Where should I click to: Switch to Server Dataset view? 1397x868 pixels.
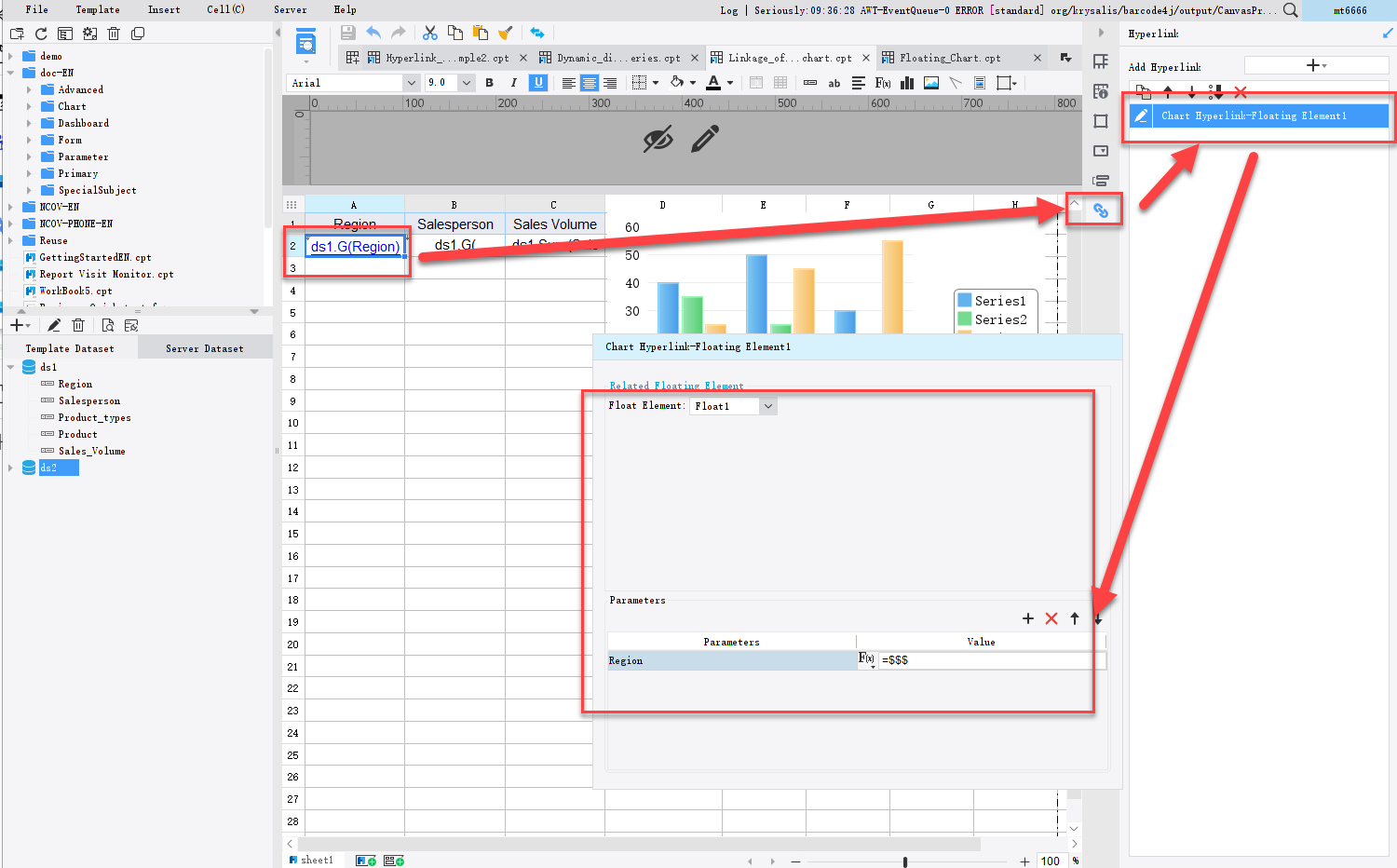[204, 346]
